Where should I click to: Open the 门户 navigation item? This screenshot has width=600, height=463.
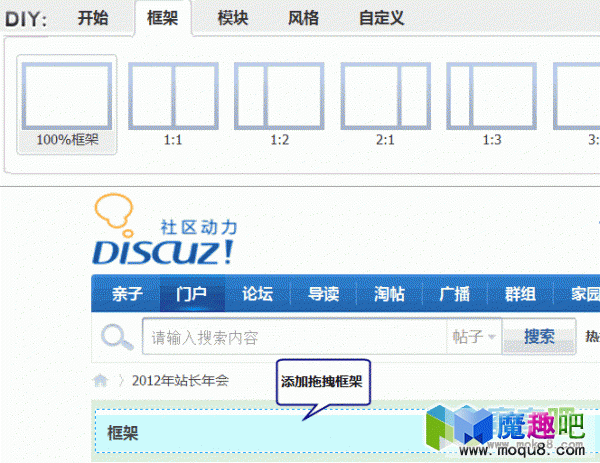(x=192, y=294)
